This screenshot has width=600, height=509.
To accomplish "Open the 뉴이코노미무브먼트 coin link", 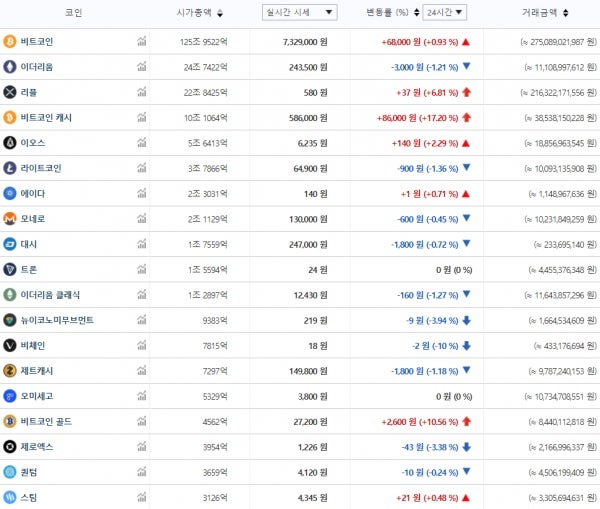I will click(x=57, y=320).
